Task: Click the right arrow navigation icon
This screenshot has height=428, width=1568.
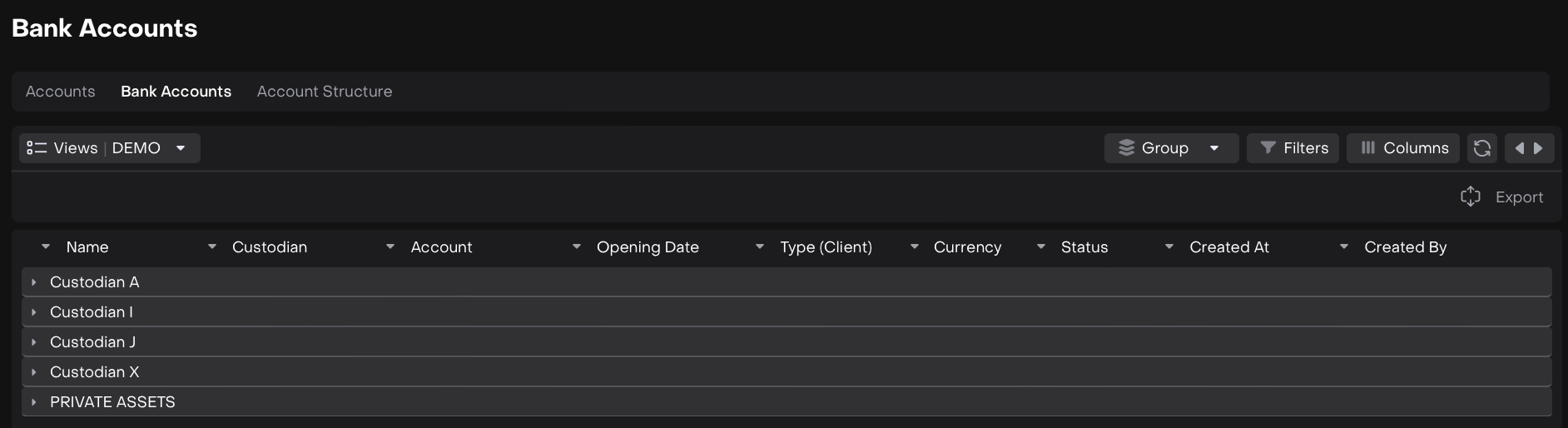Action: click(1538, 148)
